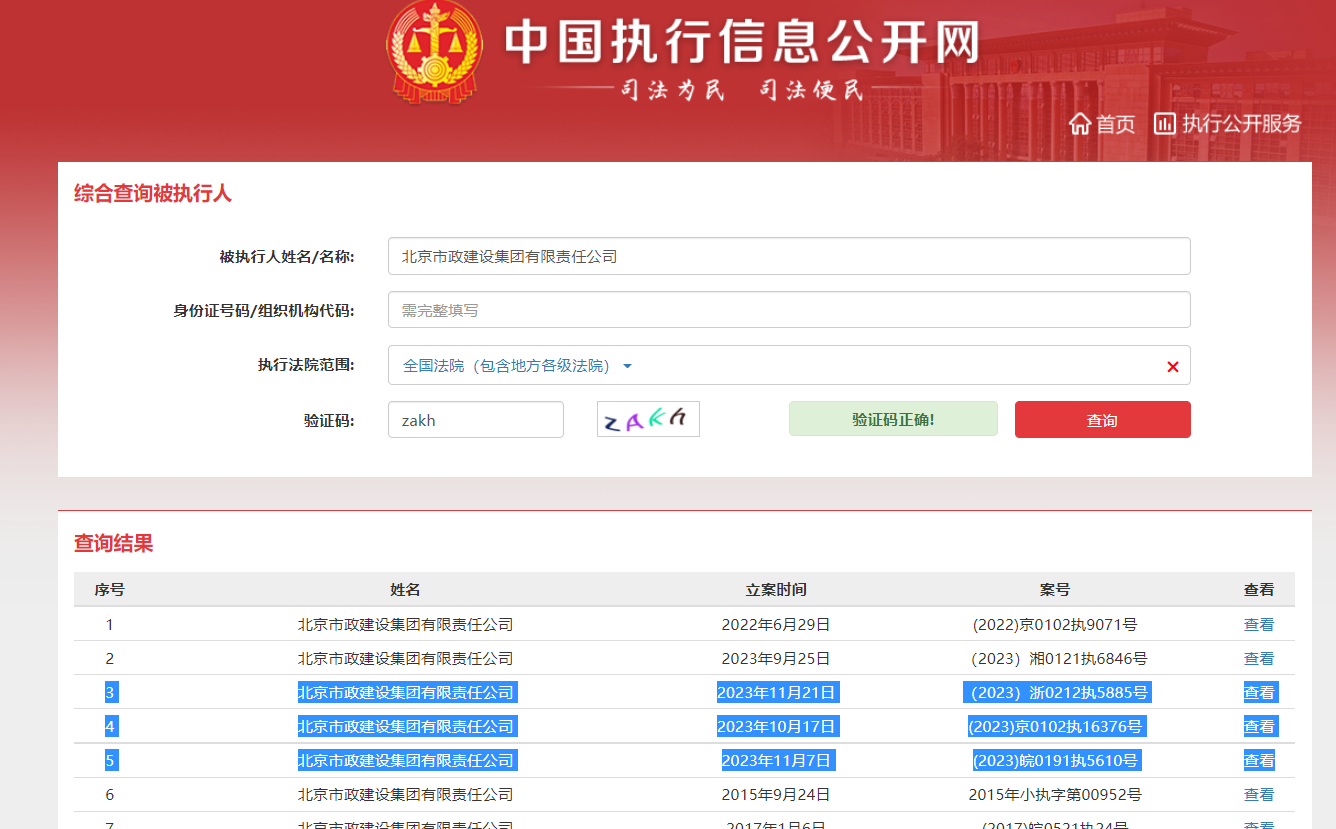This screenshot has width=1336, height=829.
Task: Click the 被执行人姓名/名称 input field
Action: (788, 256)
